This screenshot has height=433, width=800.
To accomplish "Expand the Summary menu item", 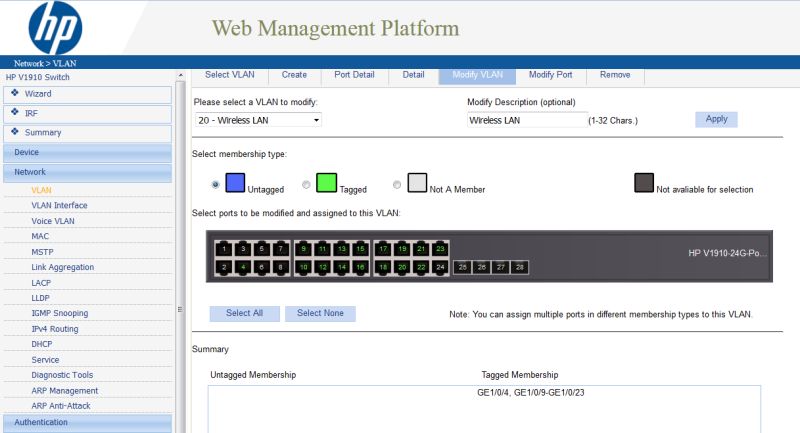I will 87,133.
